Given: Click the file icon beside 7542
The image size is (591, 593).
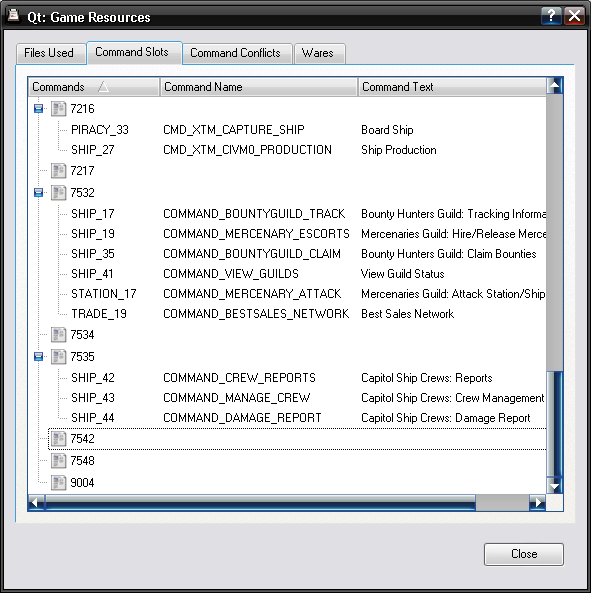Looking at the screenshot, I should 59,439.
